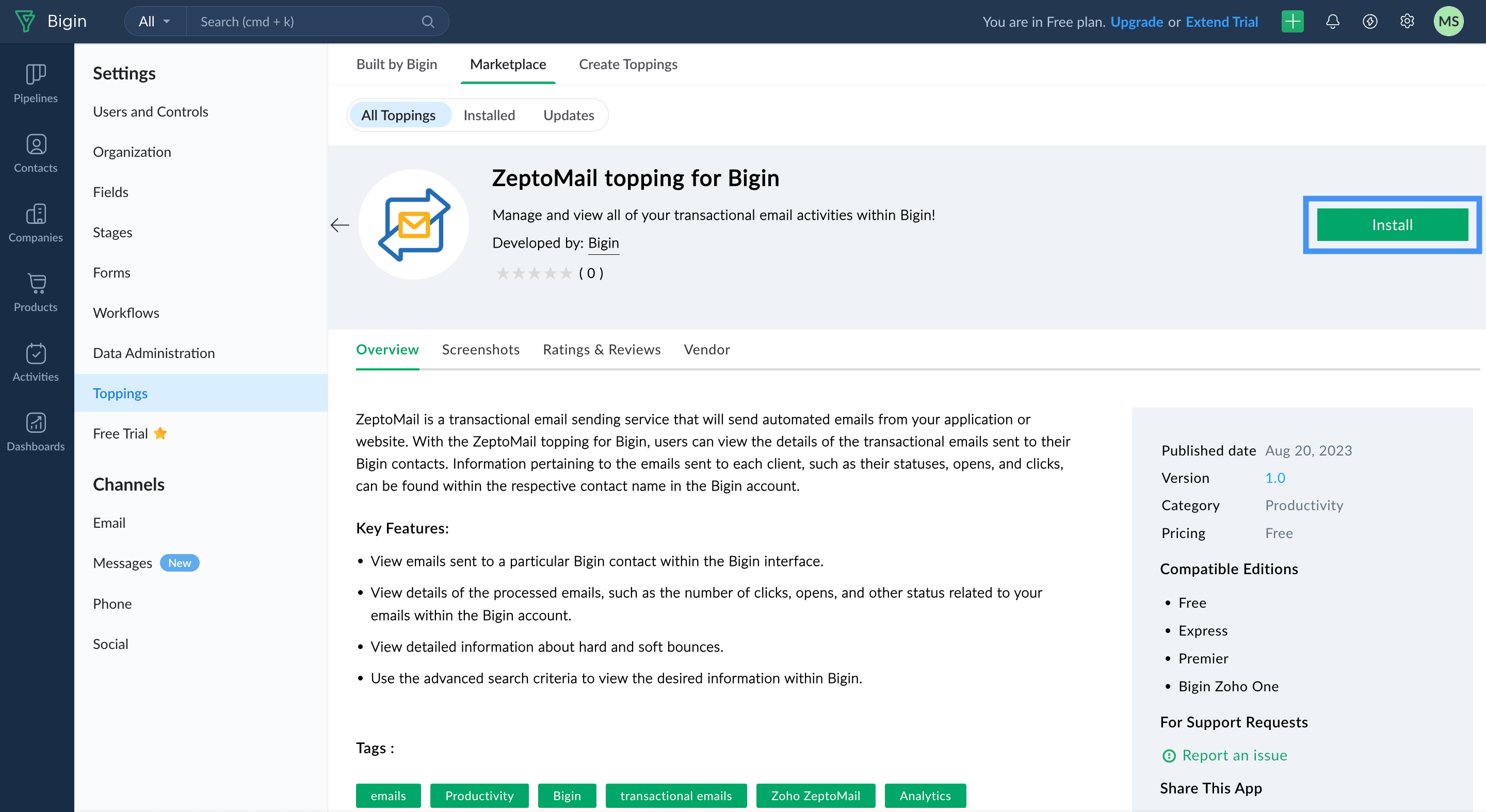Switch to the Installed toppings filter
Image resolution: width=1486 pixels, height=812 pixels.
[489, 116]
